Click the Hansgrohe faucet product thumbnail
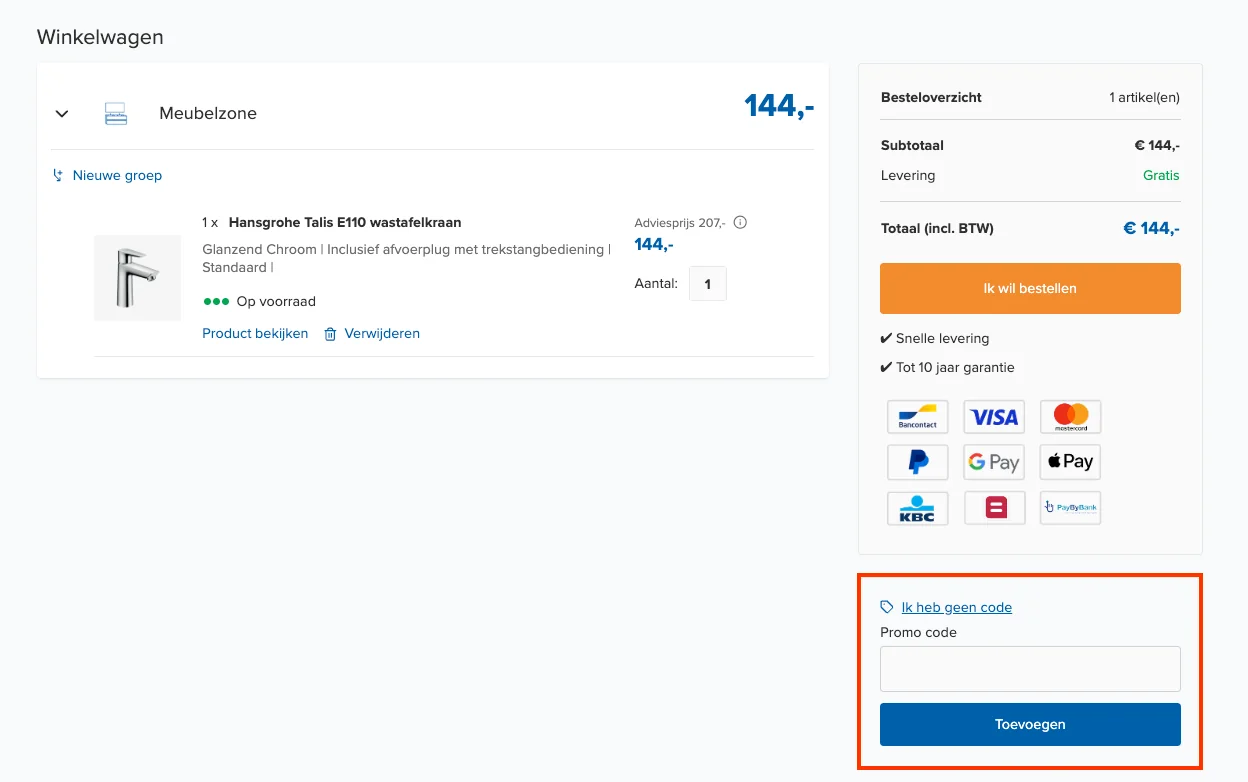This screenshot has width=1248, height=782. pos(137,278)
